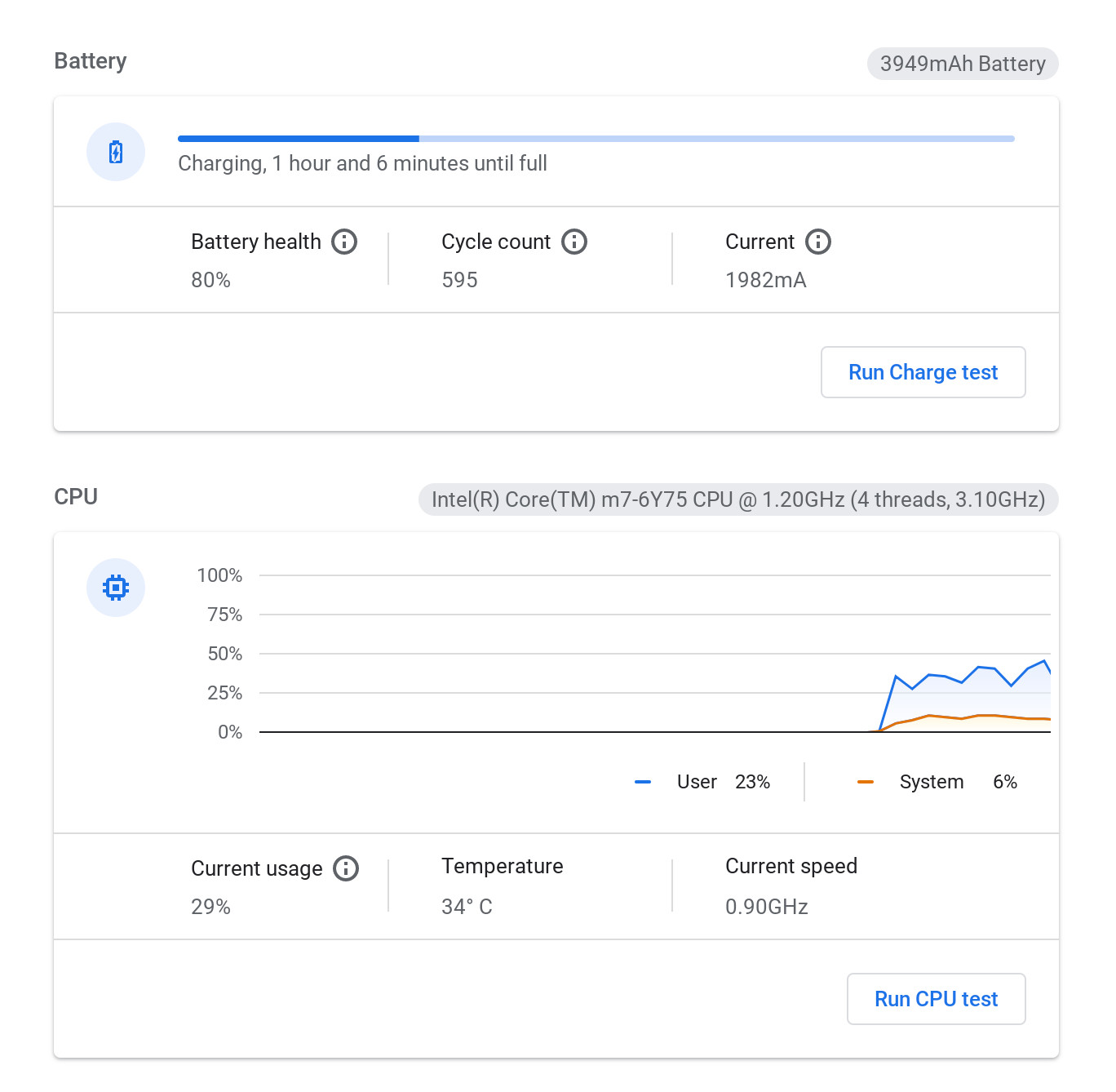1116x1092 pixels.
Task: Click the 0.90GHz speed value
Action: point(767,907)
